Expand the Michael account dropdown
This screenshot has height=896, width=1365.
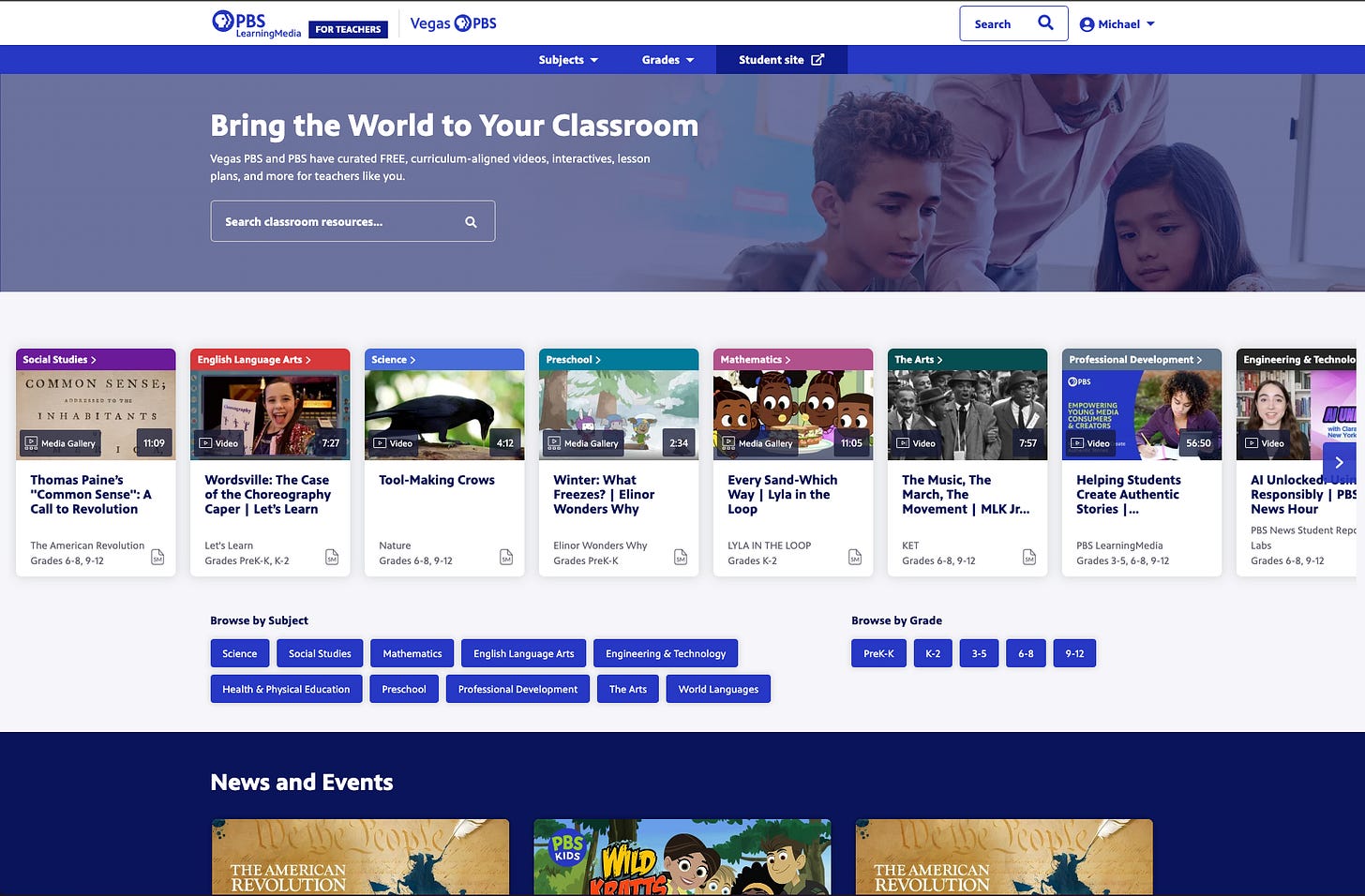click(1151, 24)
